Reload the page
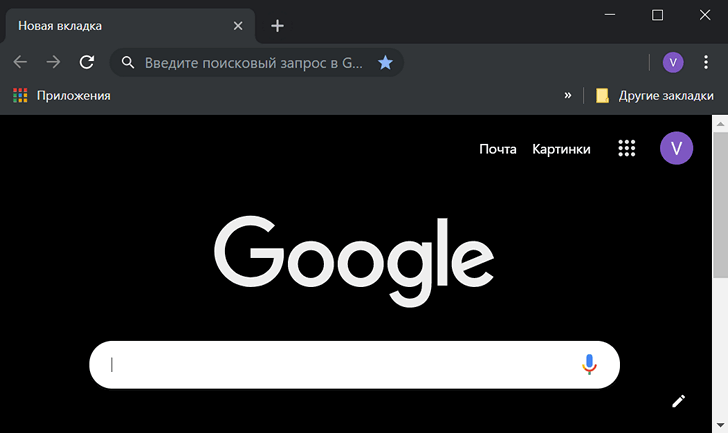728x433 pixels. tap(87, 62)
